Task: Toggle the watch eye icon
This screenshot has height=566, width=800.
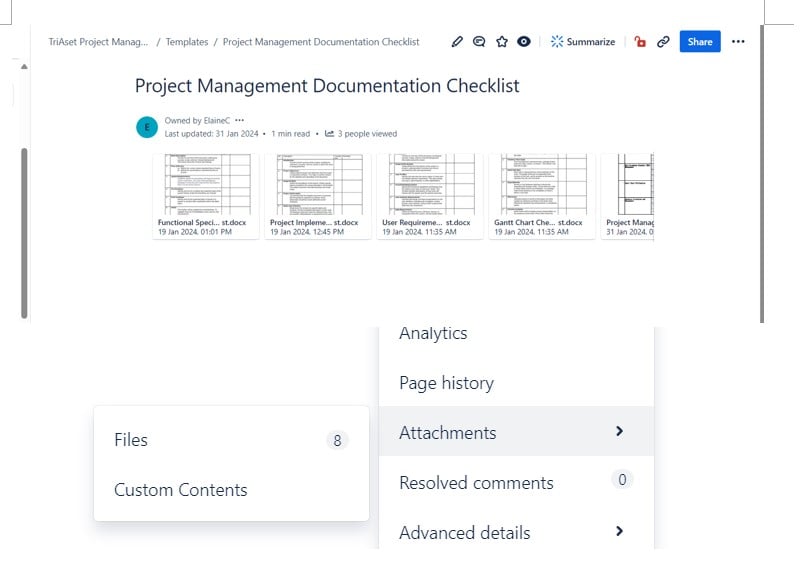Action: [x=524, y=42]
